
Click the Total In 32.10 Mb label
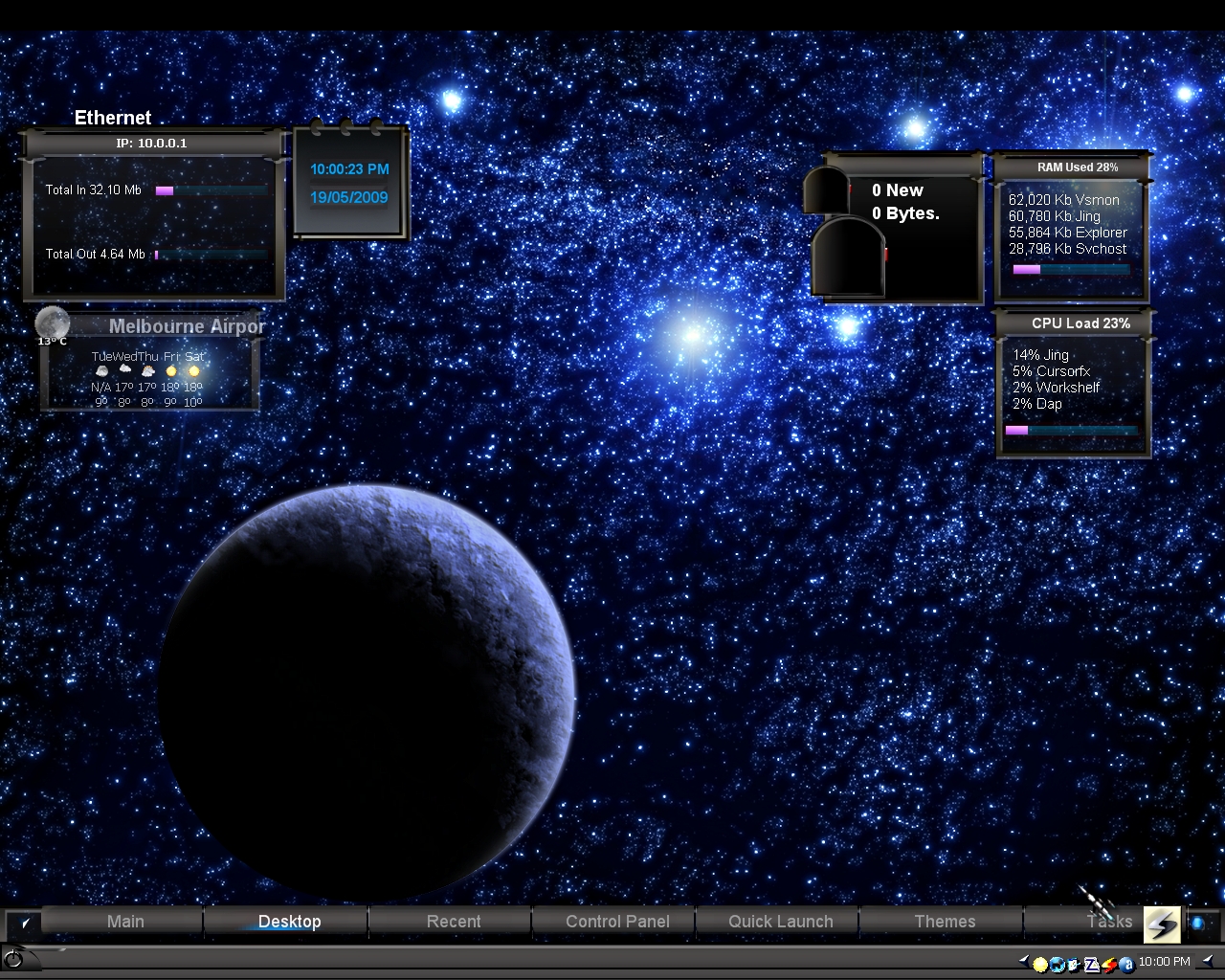point(93,190)
